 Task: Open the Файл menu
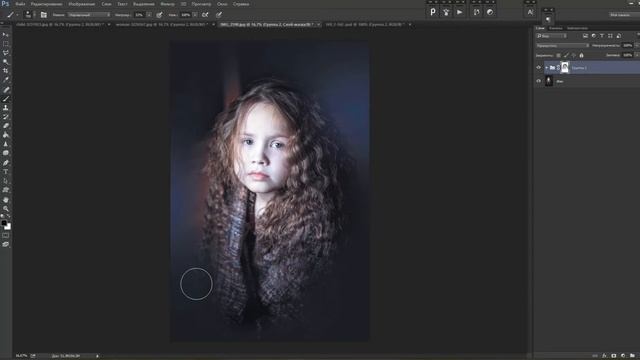tap(20, 4)
